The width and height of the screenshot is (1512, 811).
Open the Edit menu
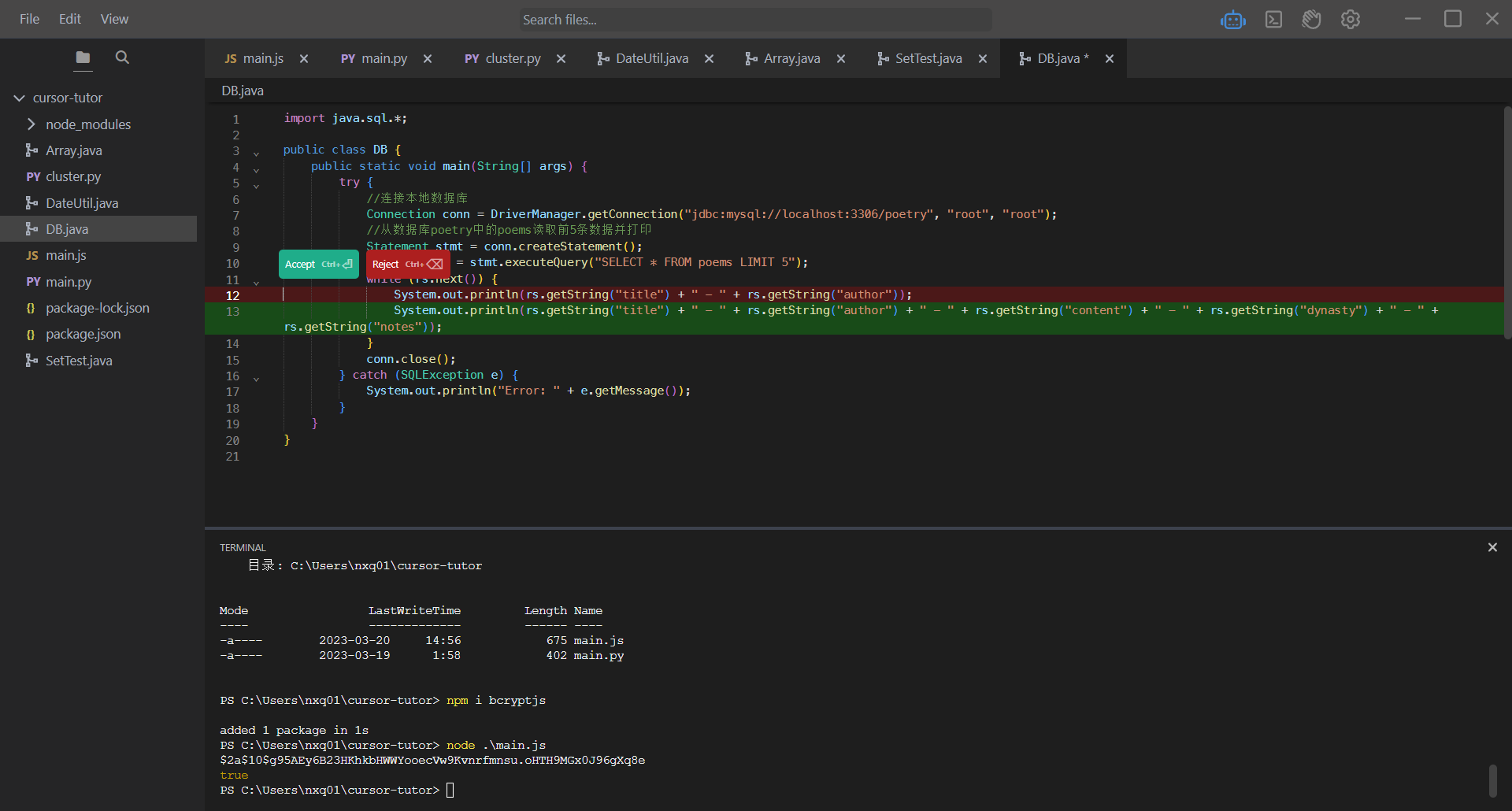[70, 19]
